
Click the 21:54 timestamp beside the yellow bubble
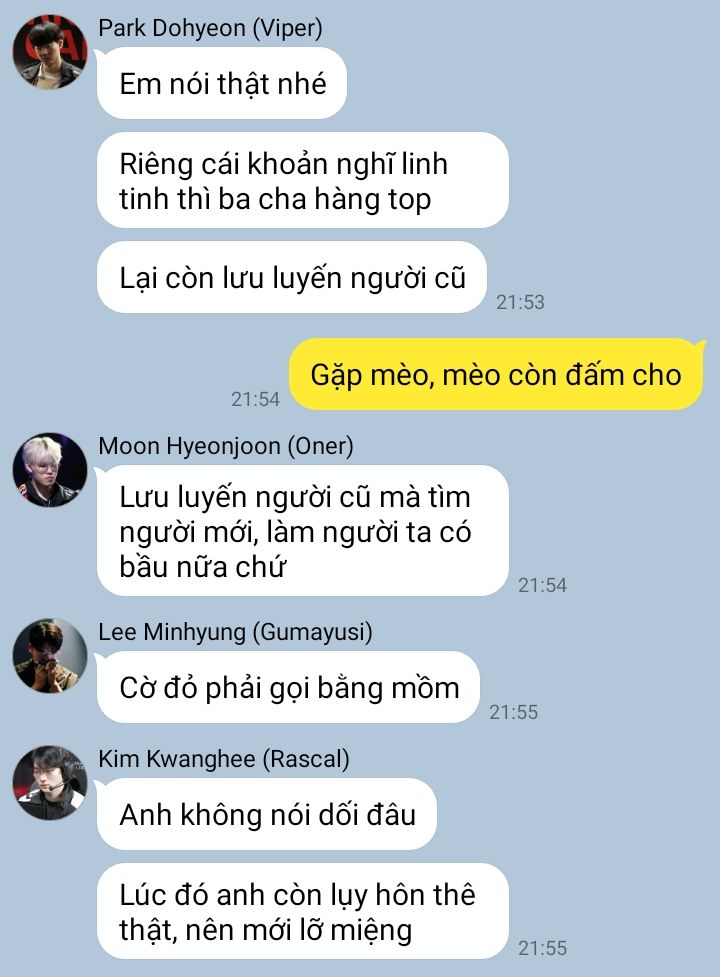(255, 399)
